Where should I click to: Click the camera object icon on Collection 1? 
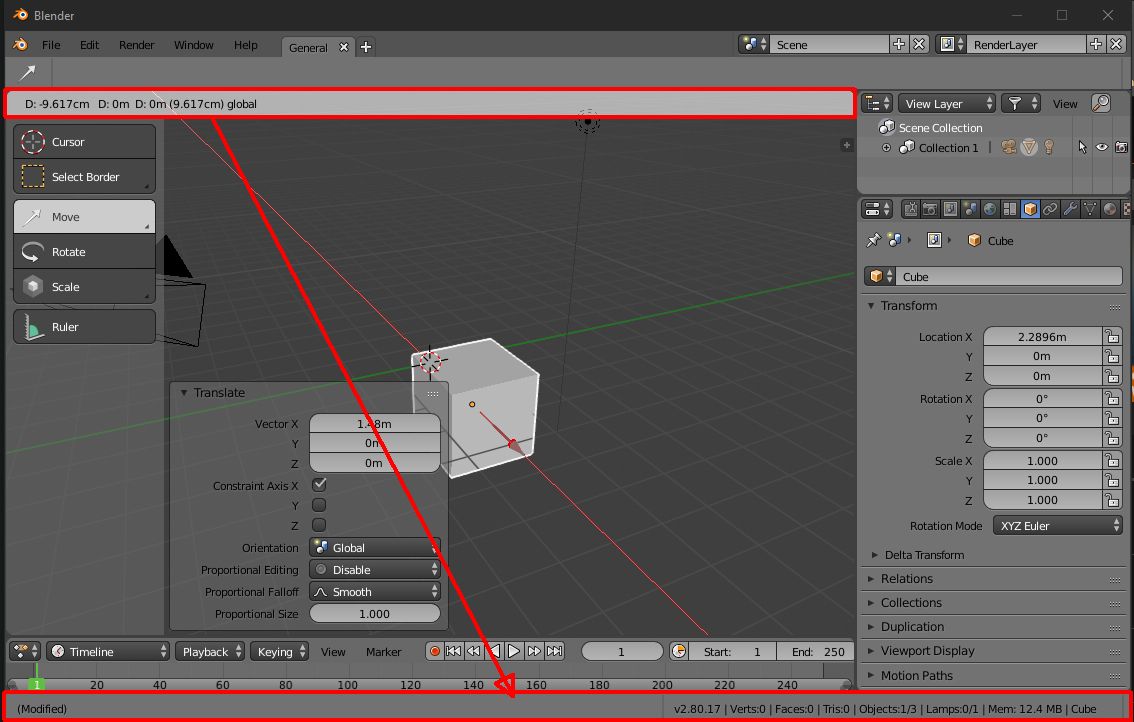1009,148
